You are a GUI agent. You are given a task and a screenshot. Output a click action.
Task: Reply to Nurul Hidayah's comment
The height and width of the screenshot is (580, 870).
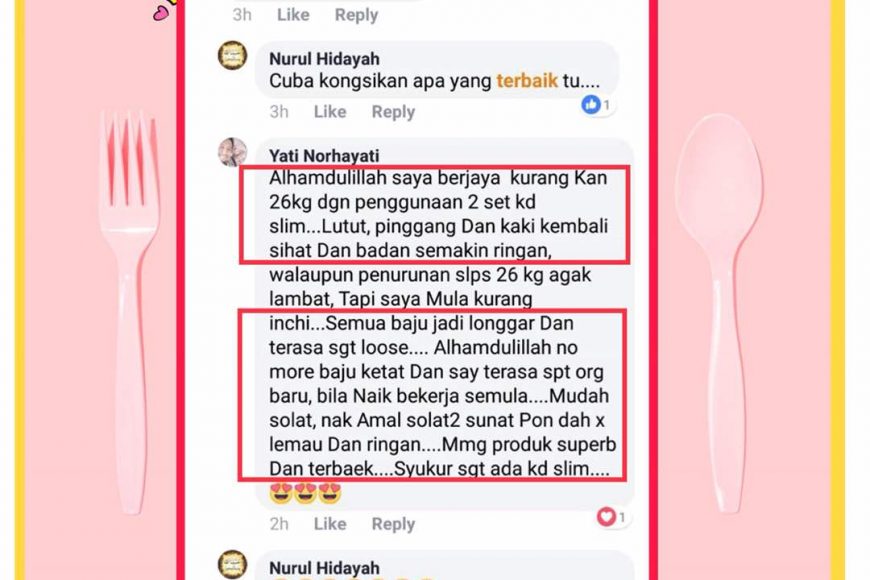pyautogui.click(x=393, y=112)
